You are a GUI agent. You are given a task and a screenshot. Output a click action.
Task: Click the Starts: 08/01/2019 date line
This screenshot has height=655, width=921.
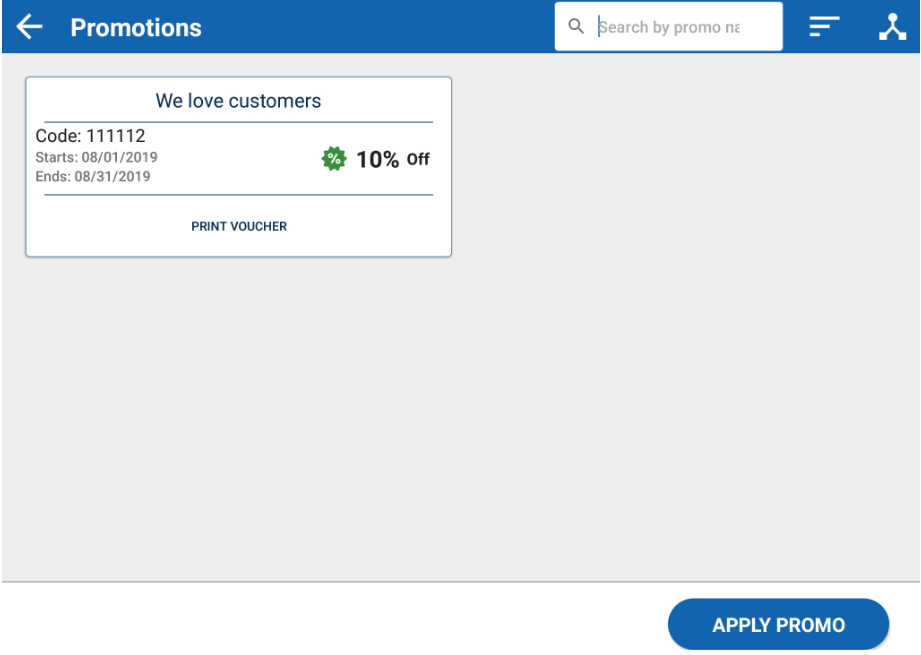click(96, 158)
